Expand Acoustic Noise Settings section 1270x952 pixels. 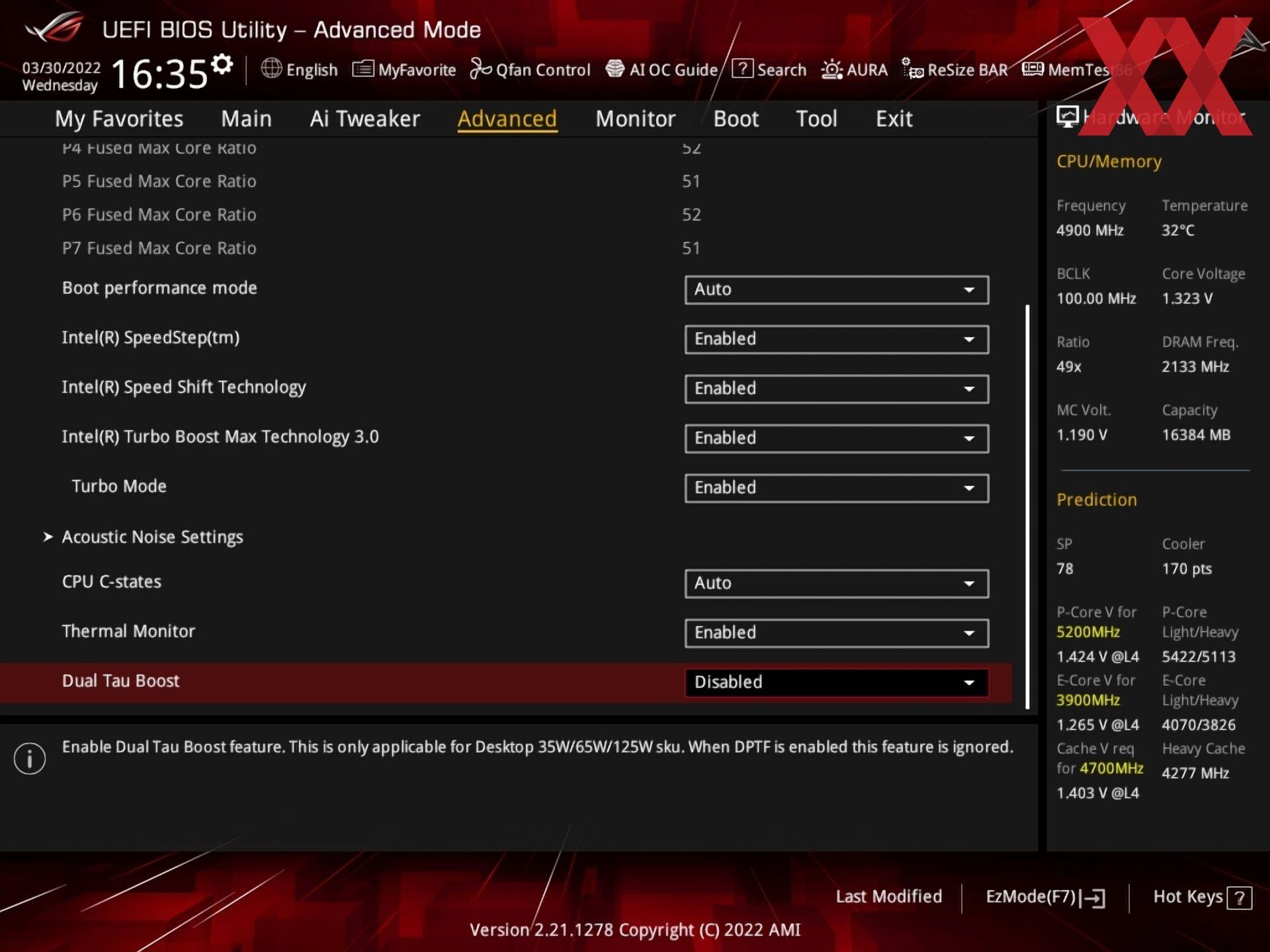click(x=152, y=537)
